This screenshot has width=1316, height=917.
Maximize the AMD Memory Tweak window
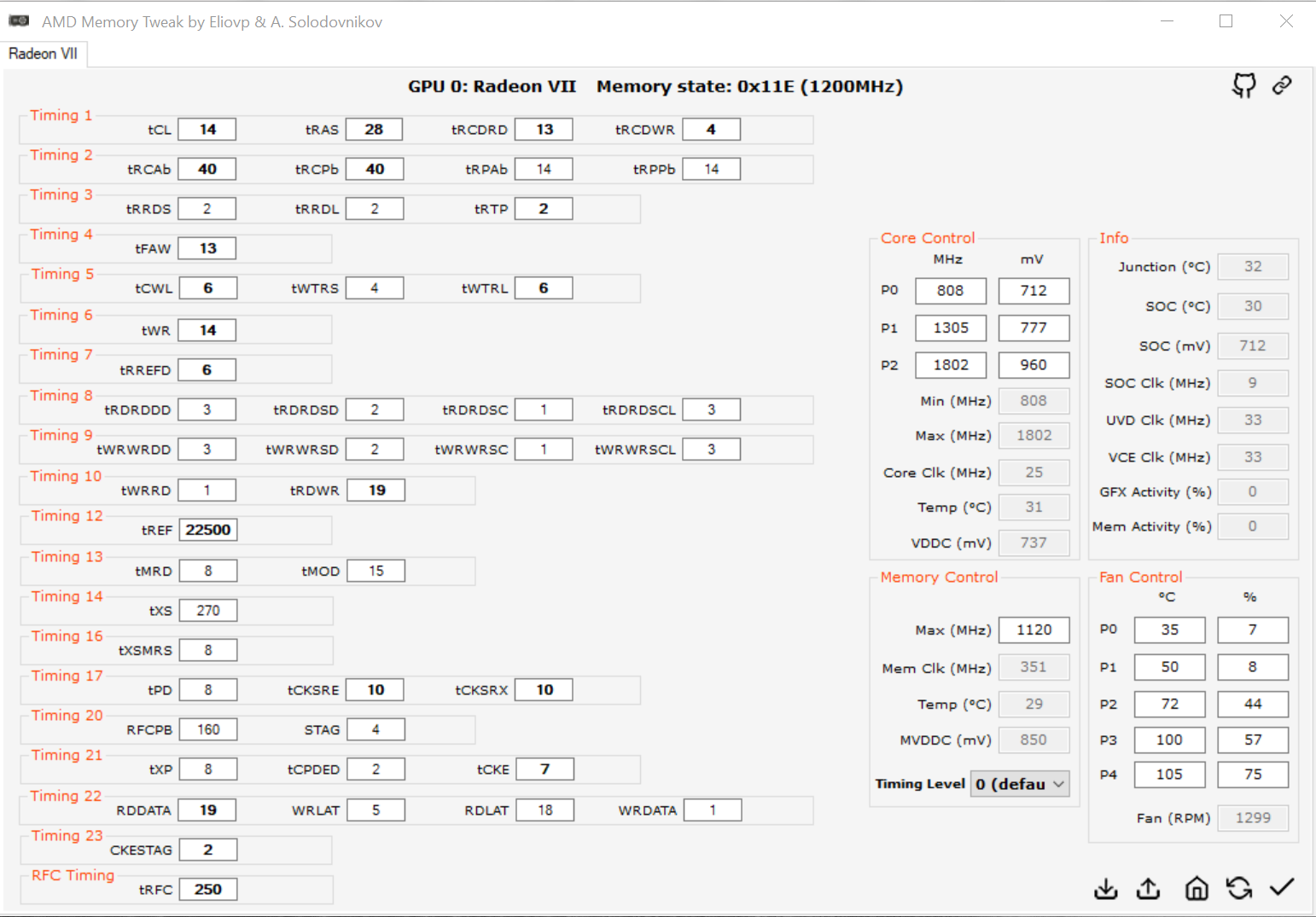tap(1226, 20)
